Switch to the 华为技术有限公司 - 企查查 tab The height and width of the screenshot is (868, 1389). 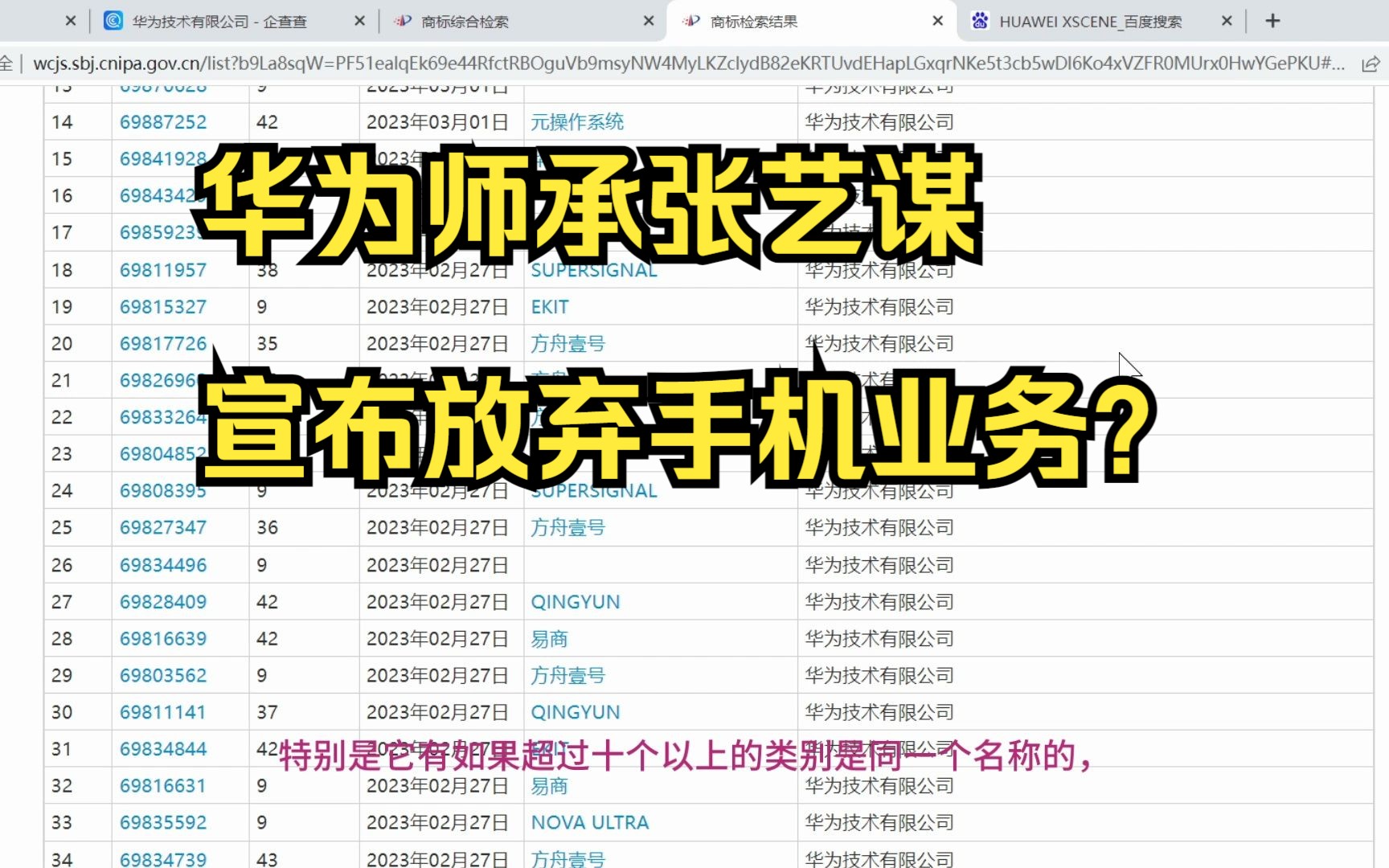(x=219, y=22)
